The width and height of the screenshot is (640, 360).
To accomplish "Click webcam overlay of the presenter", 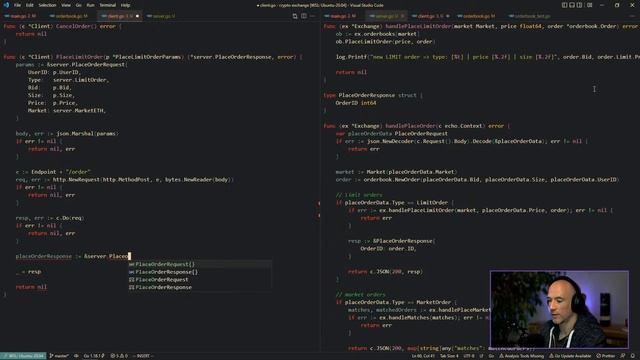I will point(559,309).
